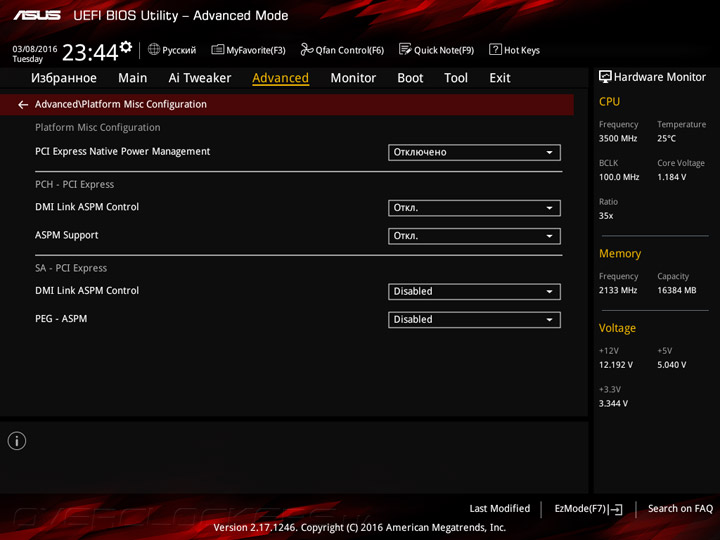Click the Русский language button
This screenshot has width=720, height=540.
172,50
